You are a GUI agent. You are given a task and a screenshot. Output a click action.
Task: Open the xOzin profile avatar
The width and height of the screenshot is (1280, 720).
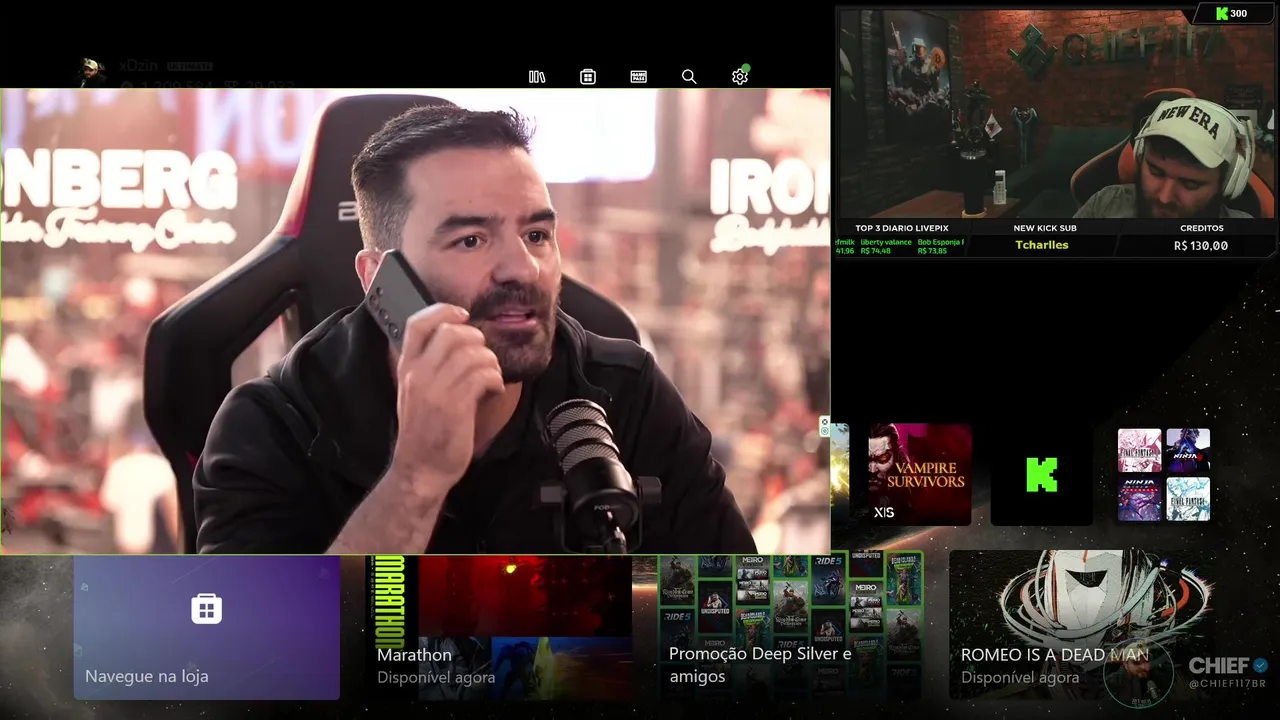click(x=92, y=71)
